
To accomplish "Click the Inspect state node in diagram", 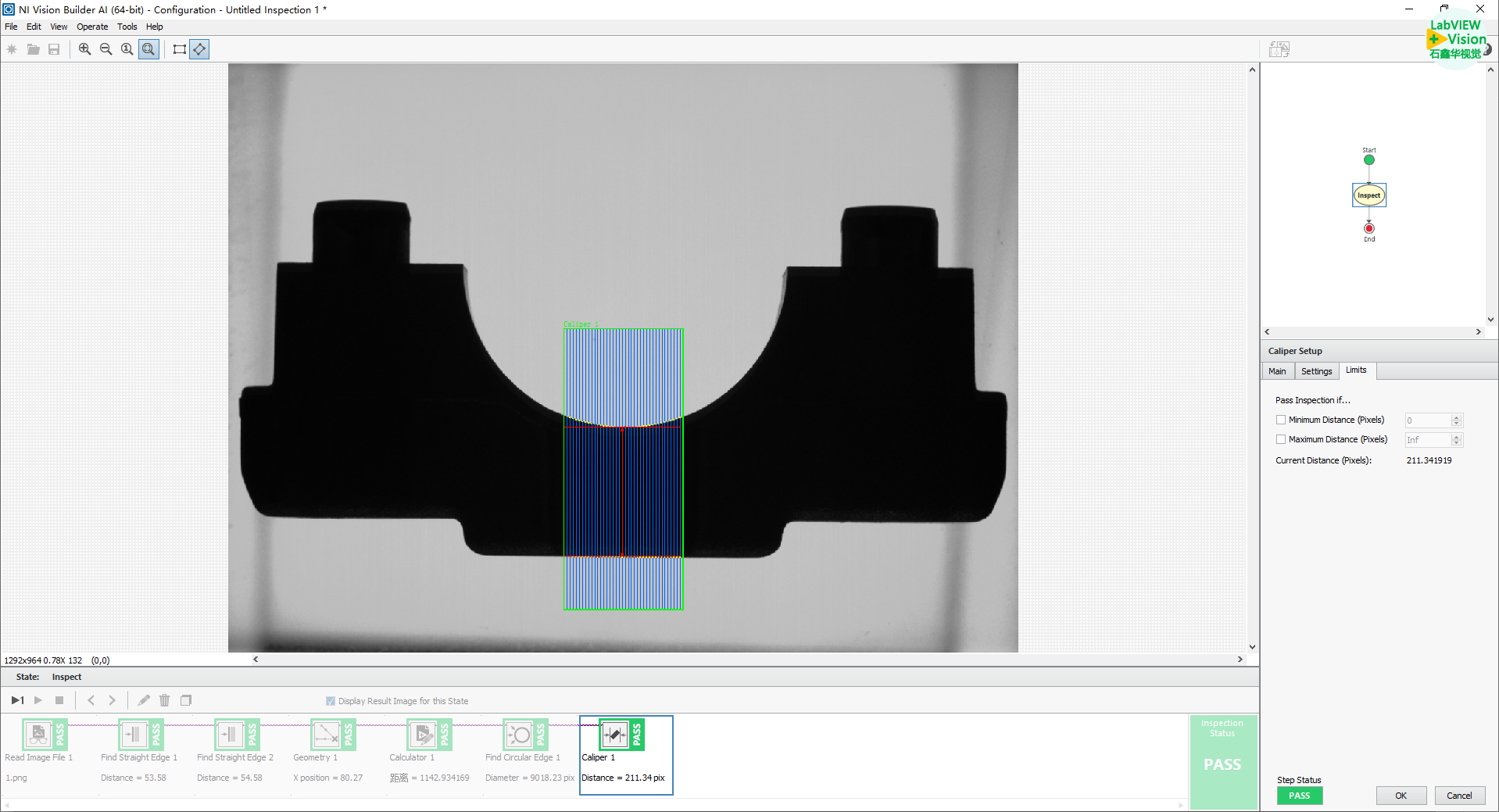I will tap(1368, 195).
